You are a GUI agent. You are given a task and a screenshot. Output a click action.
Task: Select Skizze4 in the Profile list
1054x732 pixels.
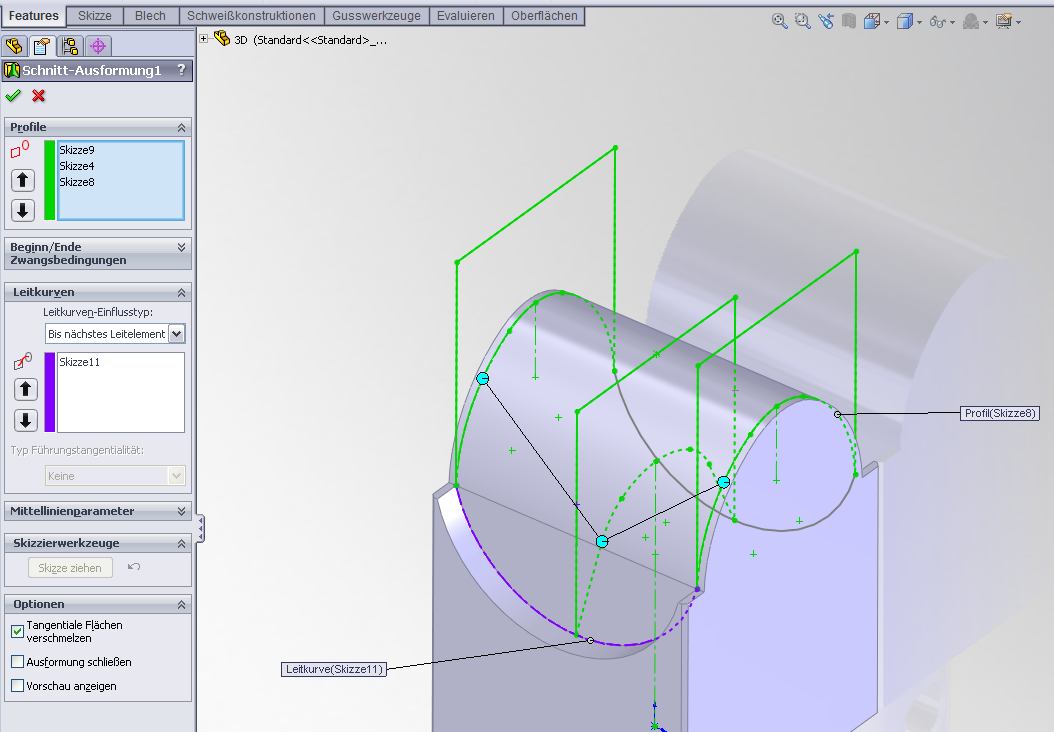[x=77, y=166]
